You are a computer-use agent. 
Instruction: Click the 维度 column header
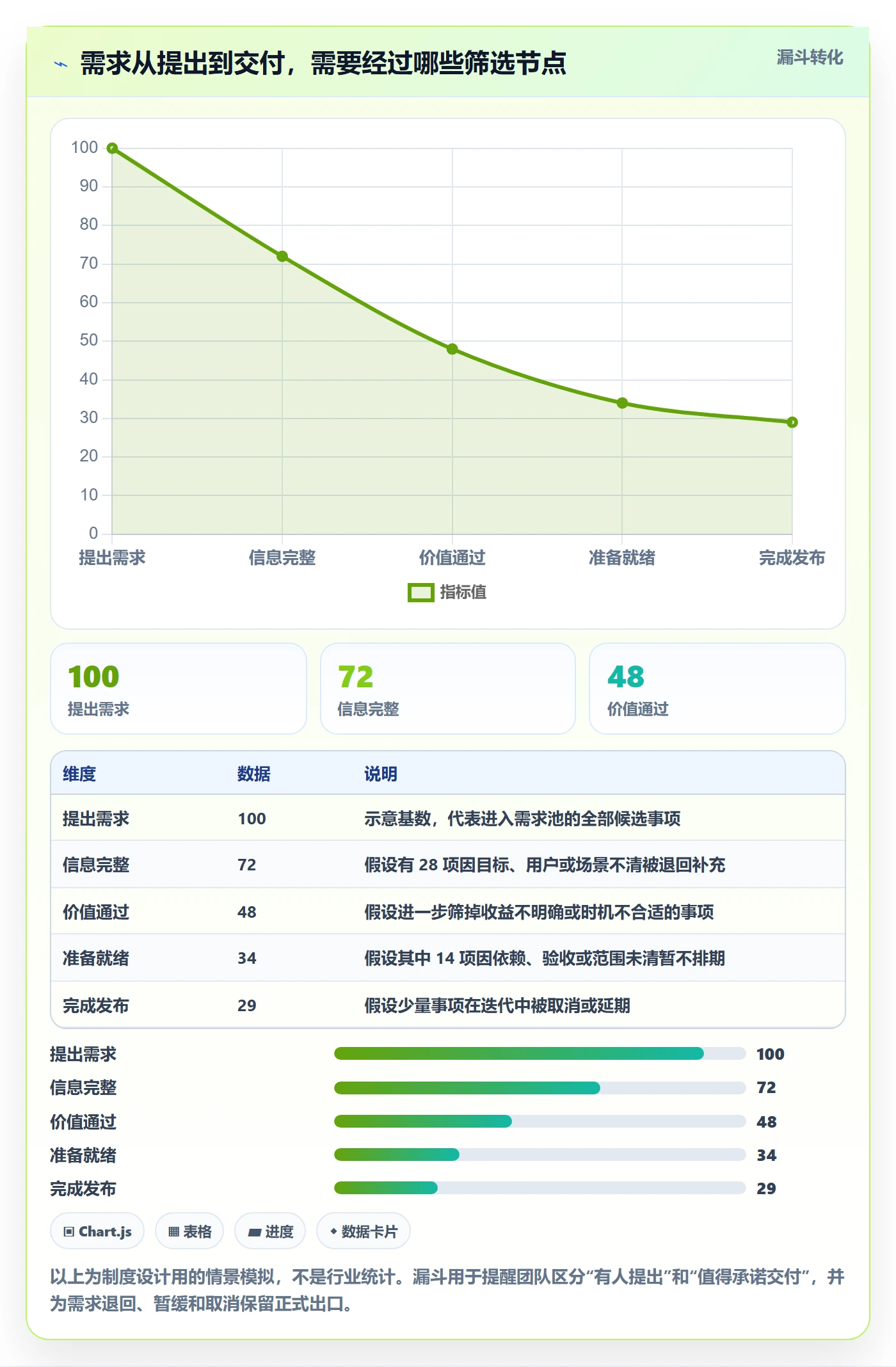point(79,774)
